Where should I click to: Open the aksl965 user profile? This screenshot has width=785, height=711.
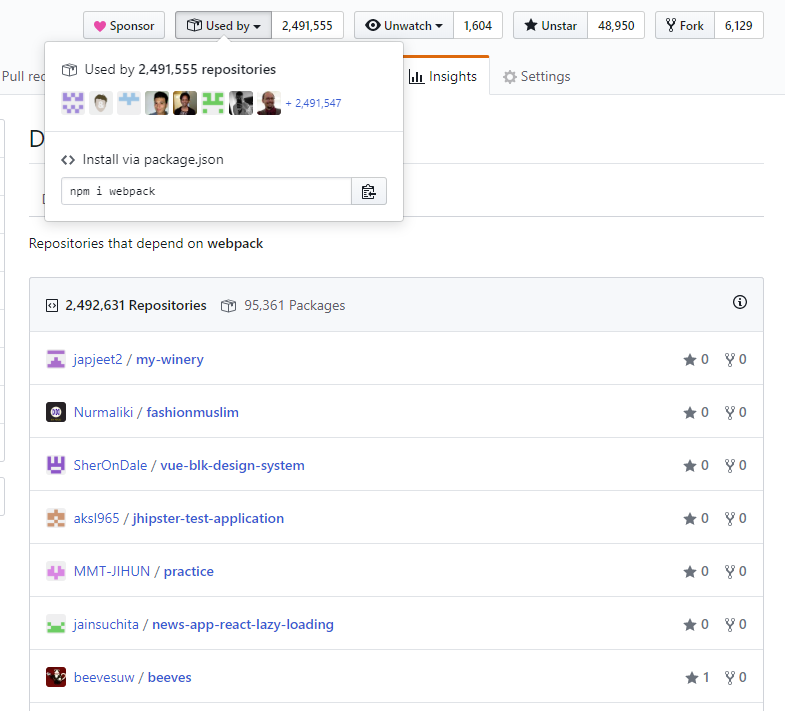coord(97,519)
